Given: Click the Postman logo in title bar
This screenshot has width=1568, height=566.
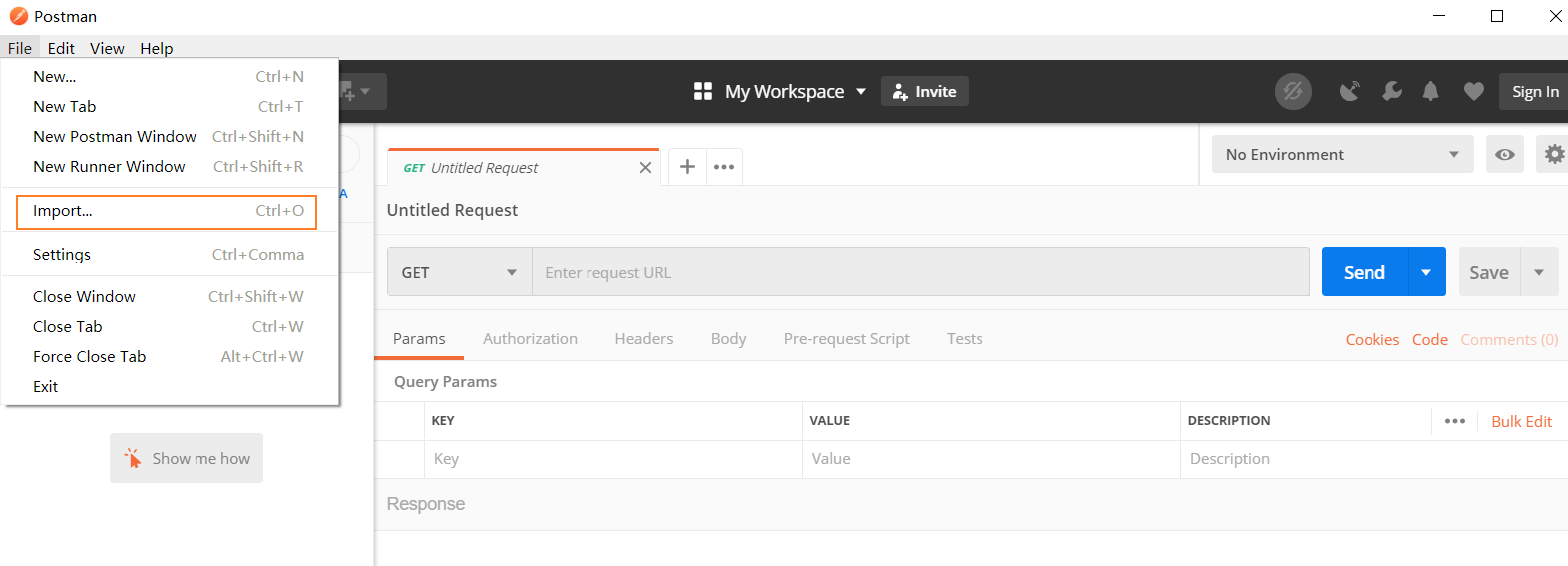Looking at the screenshot, I should [18, 16].
